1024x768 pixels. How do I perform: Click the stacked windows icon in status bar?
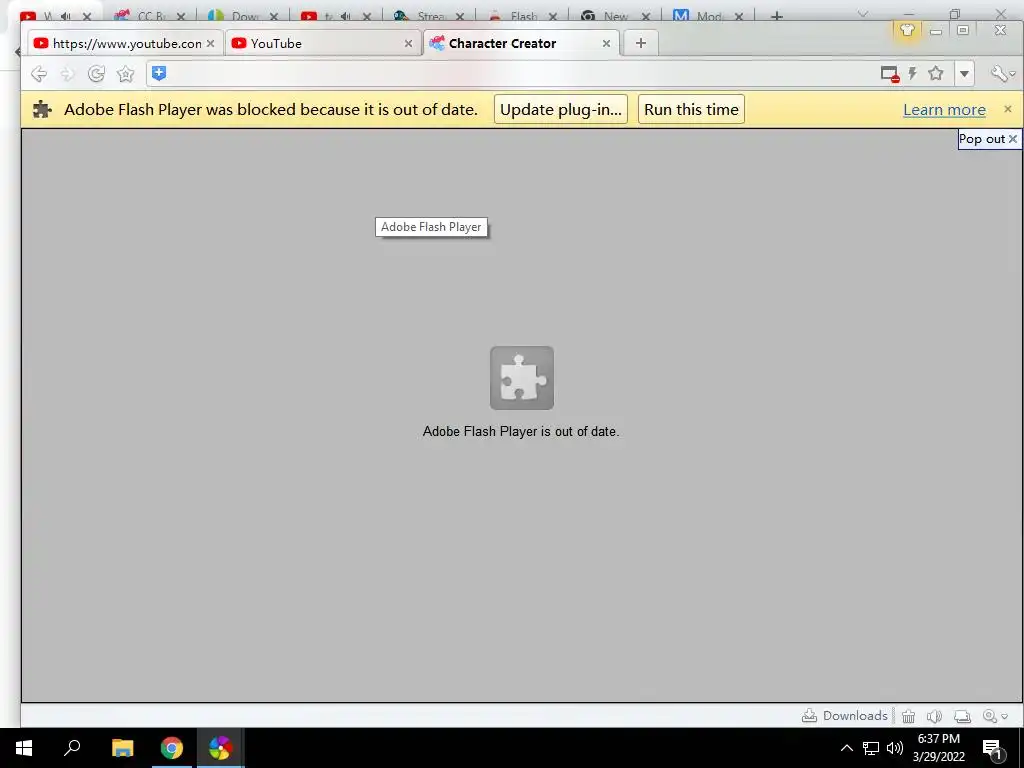coord(962,716)
